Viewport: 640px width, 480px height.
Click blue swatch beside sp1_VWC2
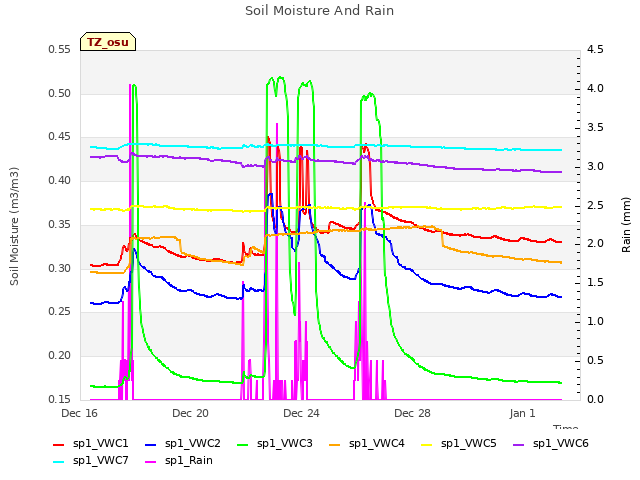coord(151,444)
